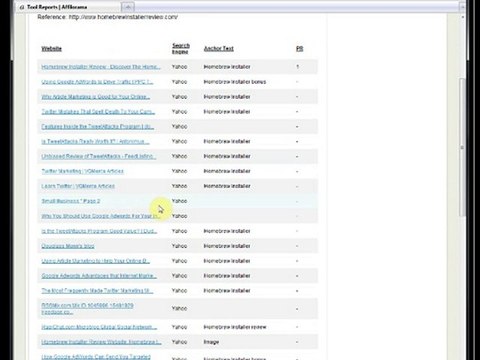Select Yahoo cell in Douglass Moxie's blog row
Screen dimensions: 480x360
(179, 246)
